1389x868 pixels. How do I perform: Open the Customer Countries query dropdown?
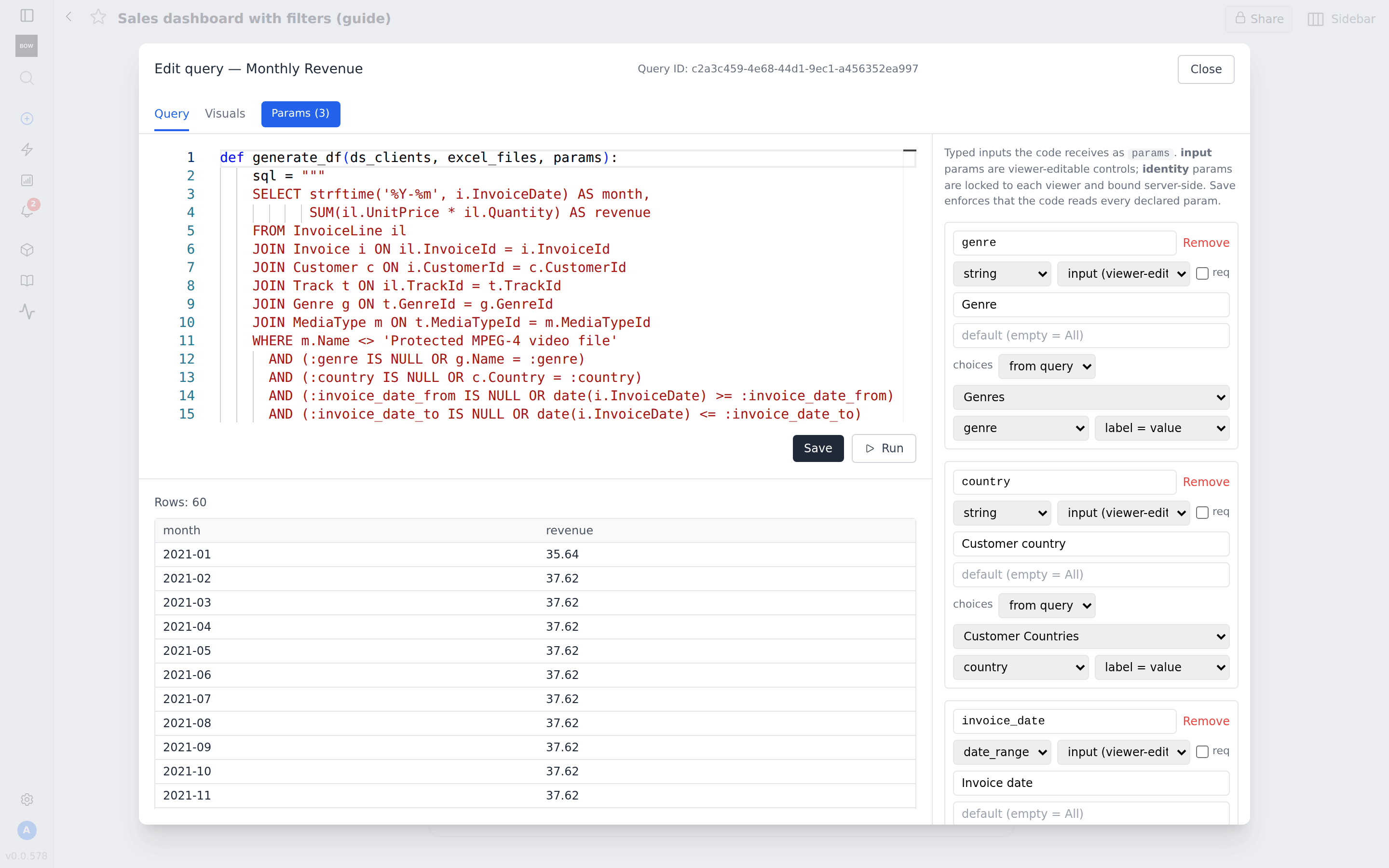point(1090,636)
